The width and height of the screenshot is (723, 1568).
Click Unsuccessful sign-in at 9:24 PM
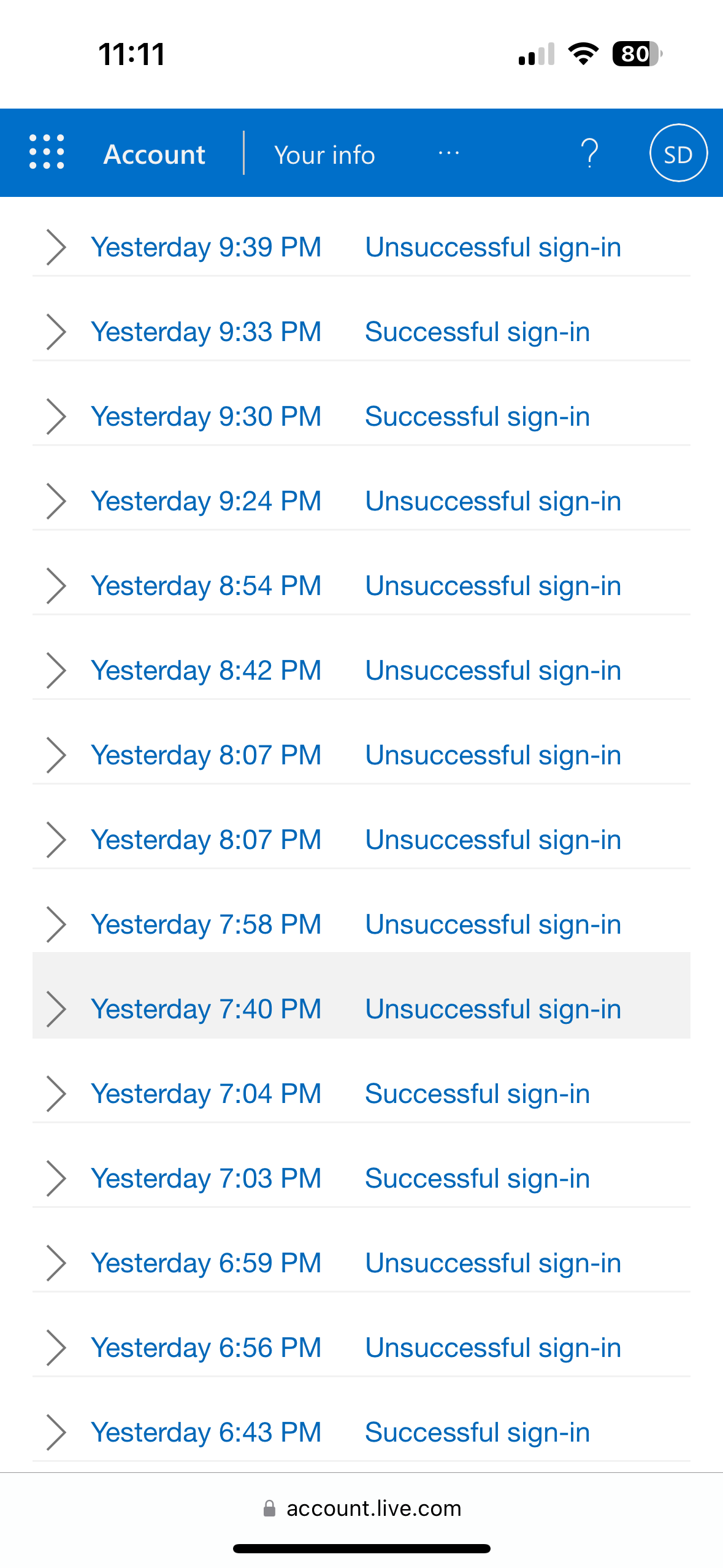(493, 501)
